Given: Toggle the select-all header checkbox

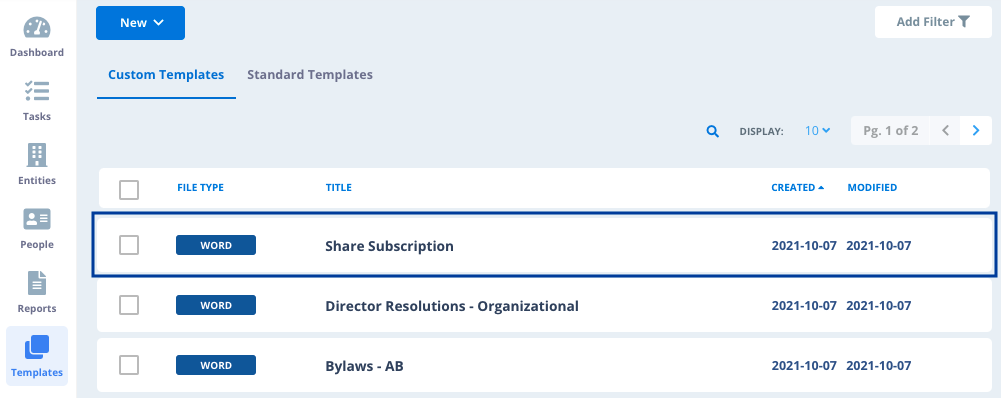Looking at the screenshot, I should click(129, 190).
